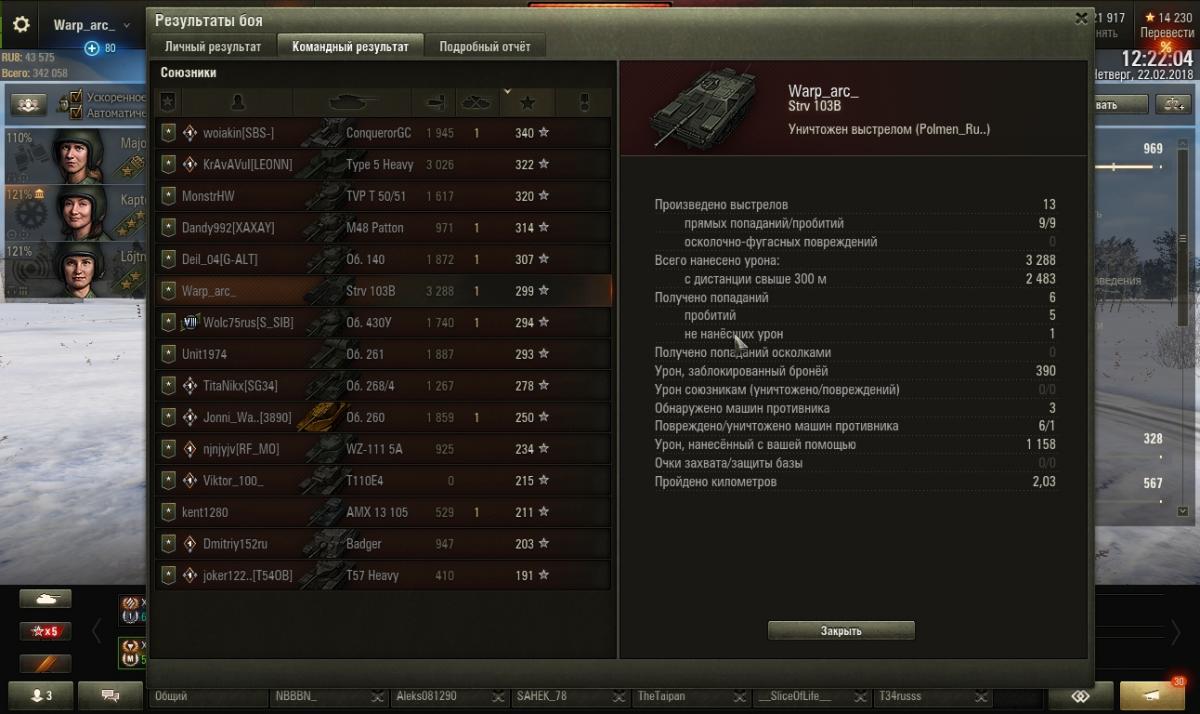Click the x5 experience bonus star icon
Screen dimensions: 1200x714
tap(45, 631)
